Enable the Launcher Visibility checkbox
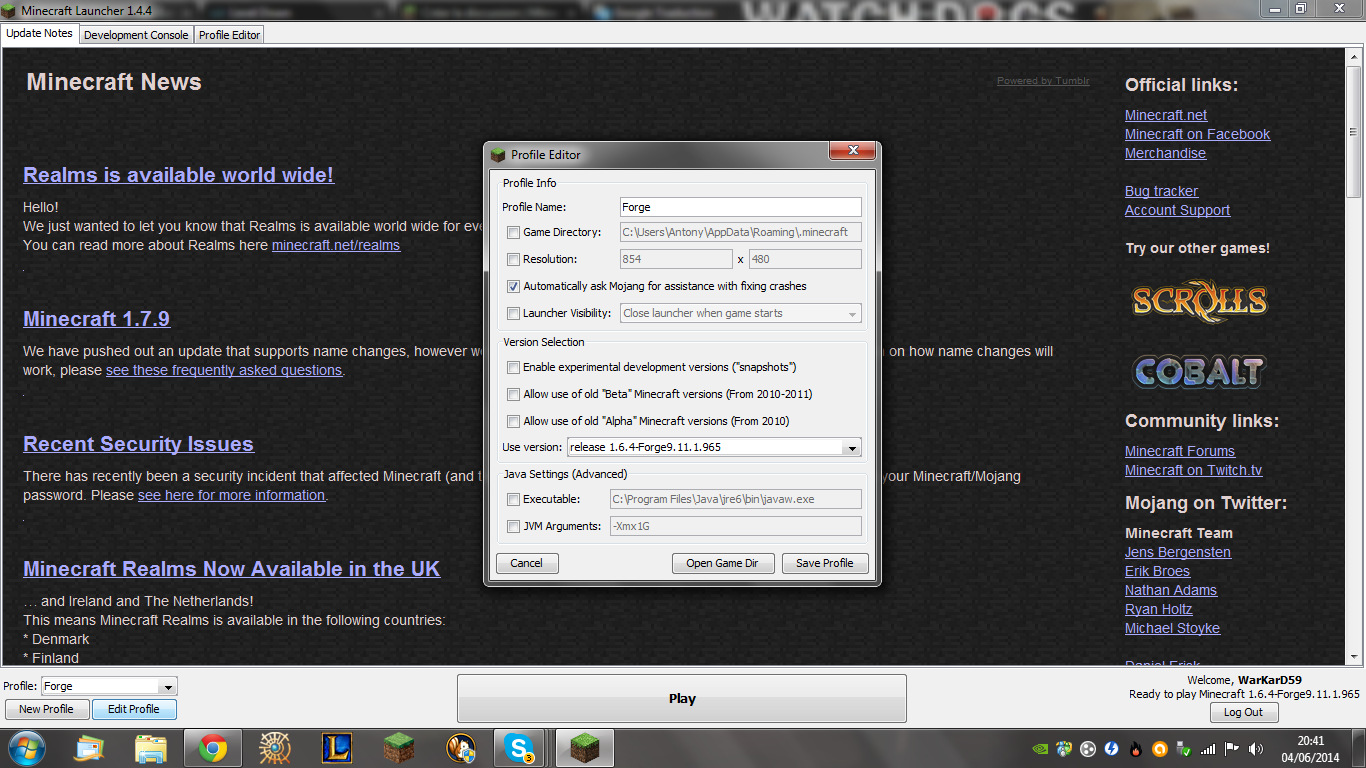Viewport: 1366px width, 768px height. [514, 313]
